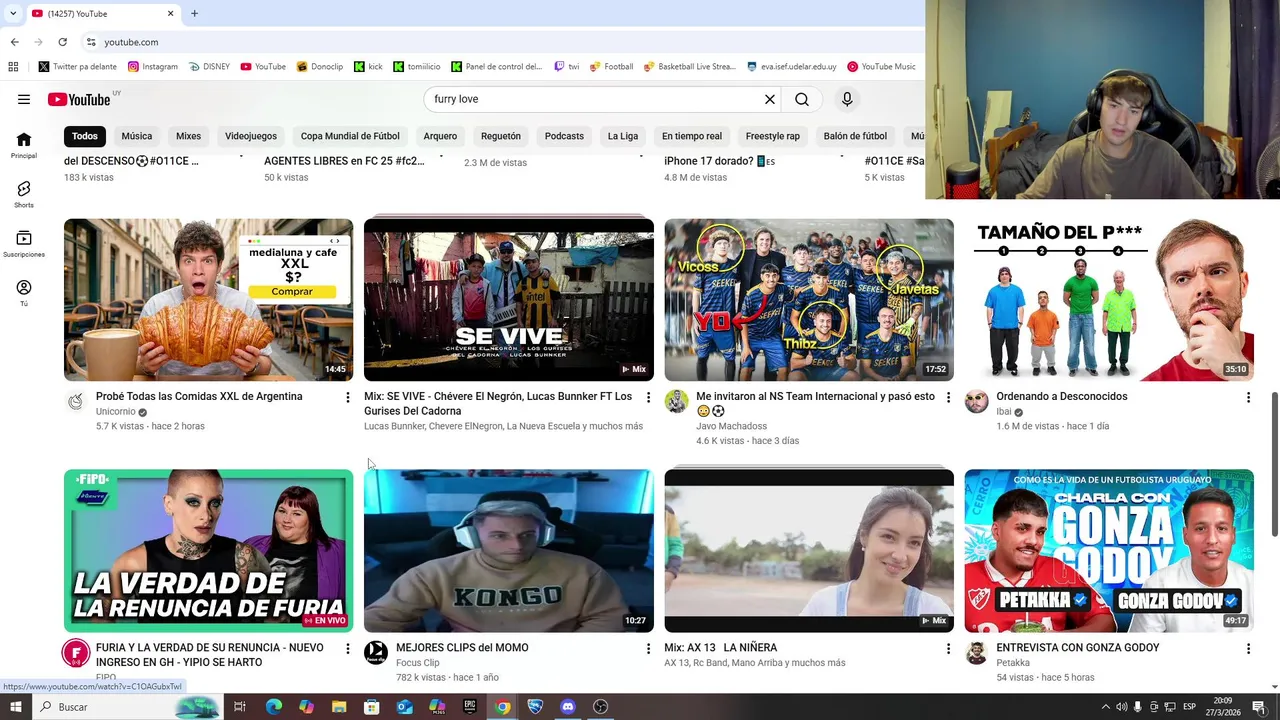This screenshot has width=1280, height=720.
Task: Click the YouTube logo
Action: click(x=79, y=99)
